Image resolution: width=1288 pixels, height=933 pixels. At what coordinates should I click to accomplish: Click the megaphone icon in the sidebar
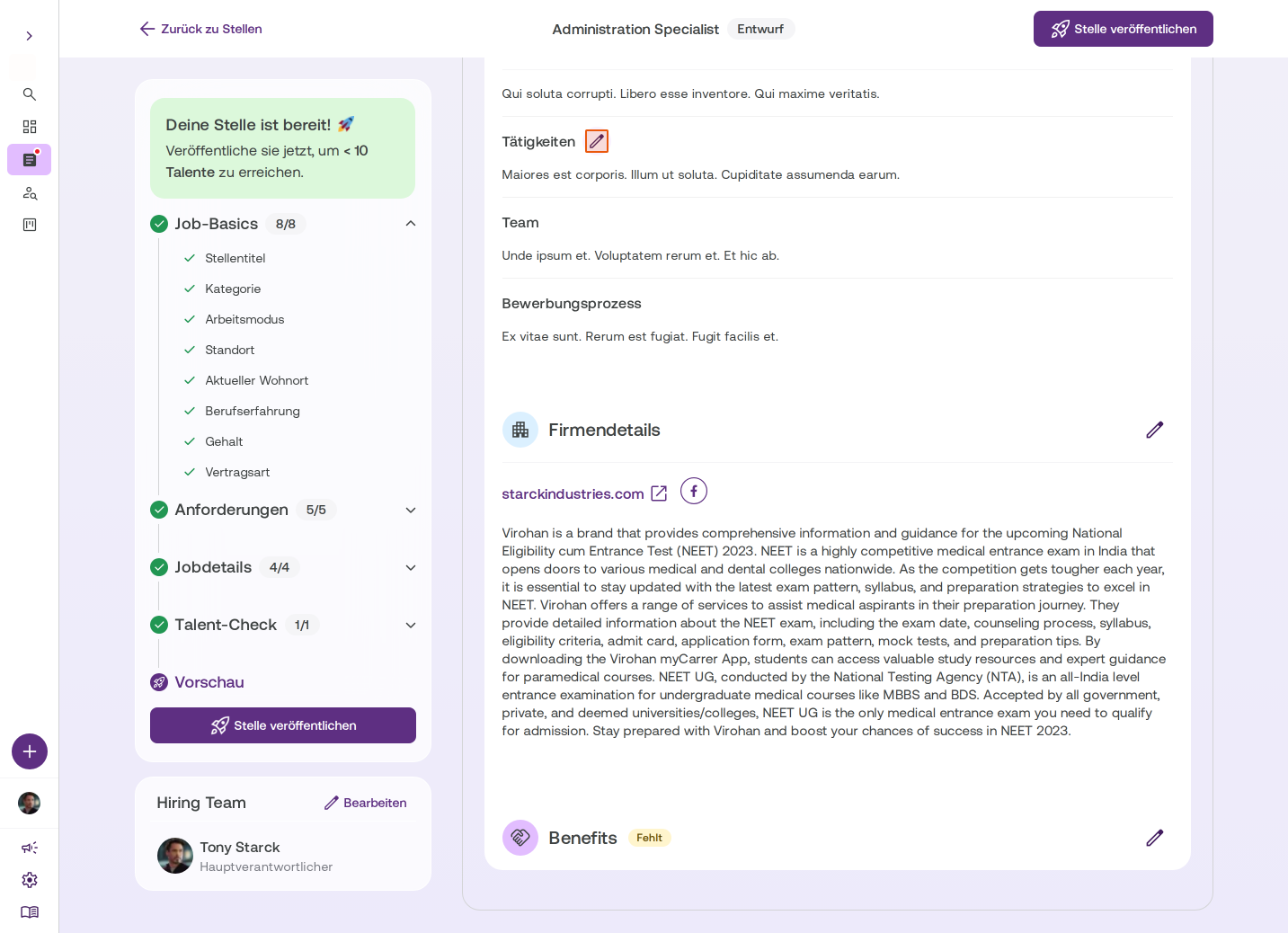coord(30,848)
